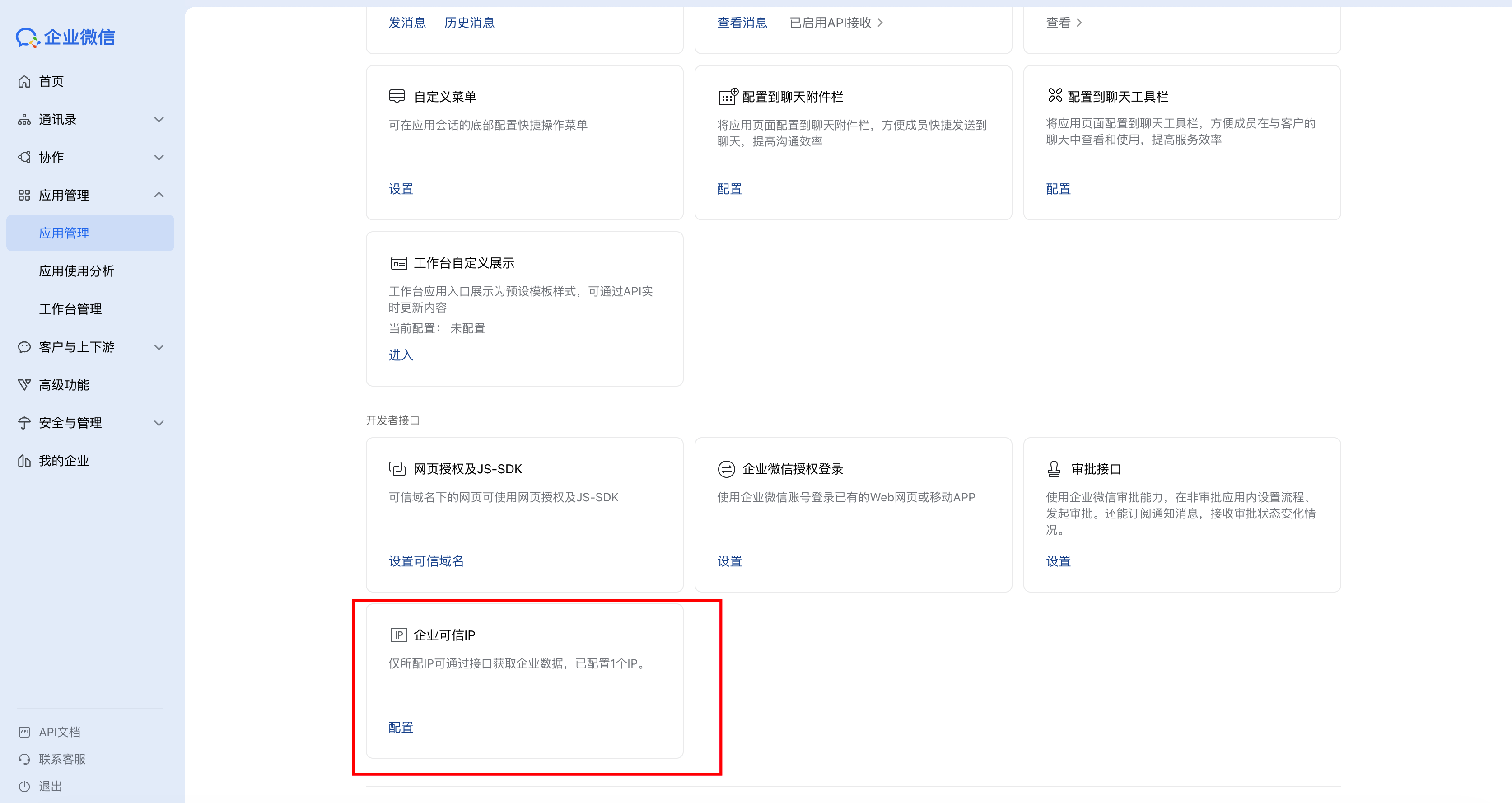Click the 首页 home icon
This screenshot has width=1512, height=803.
[24, 82]
